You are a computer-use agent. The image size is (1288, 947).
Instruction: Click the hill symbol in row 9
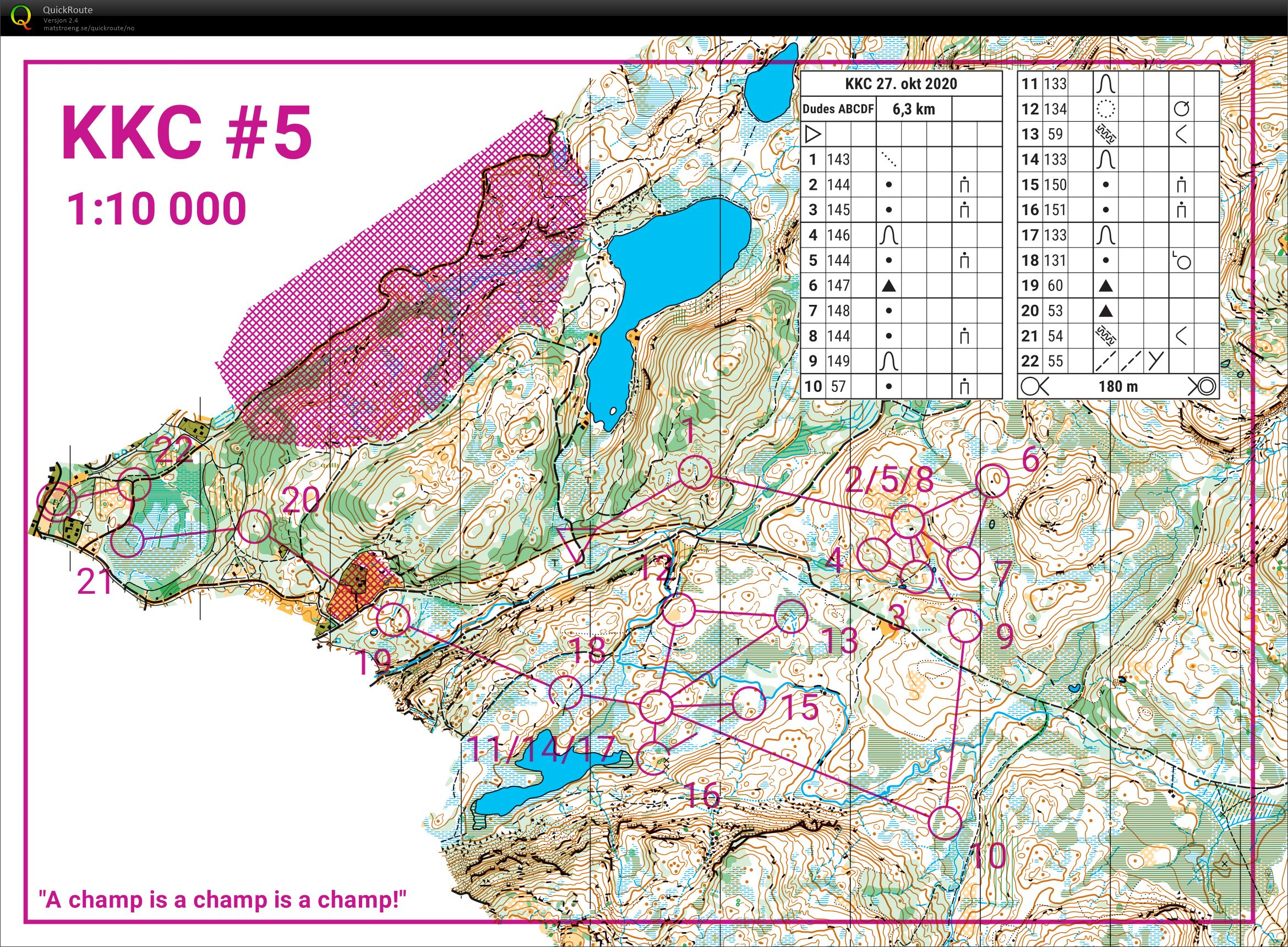tap(888, 361)
